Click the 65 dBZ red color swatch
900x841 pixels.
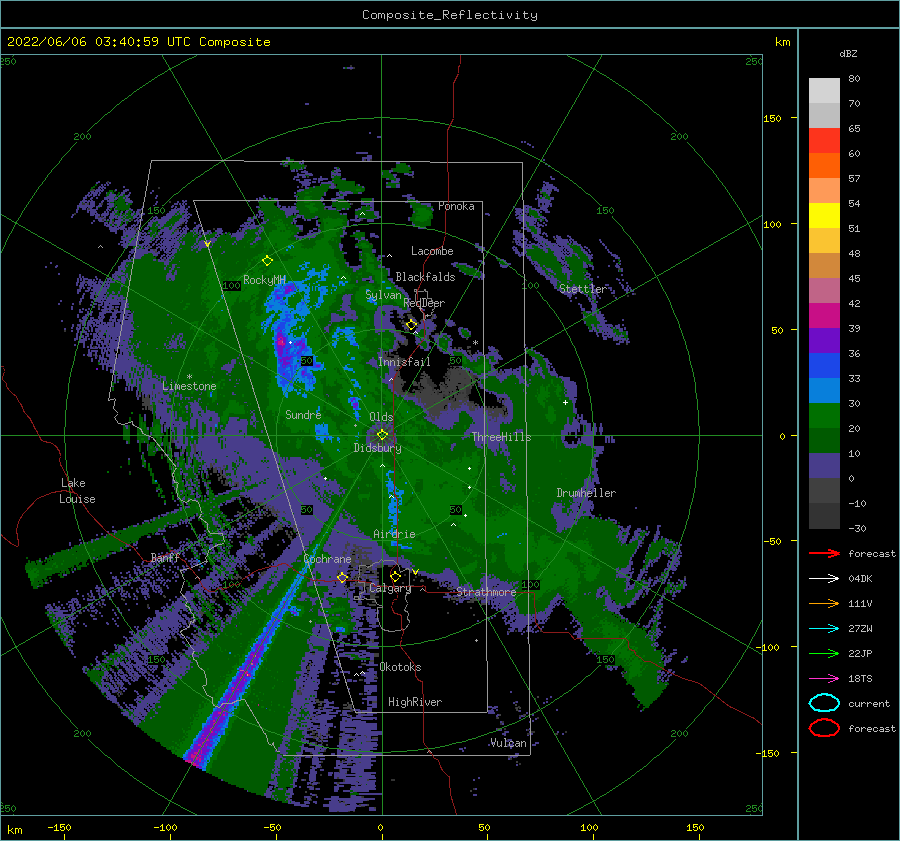click(824, 141)
